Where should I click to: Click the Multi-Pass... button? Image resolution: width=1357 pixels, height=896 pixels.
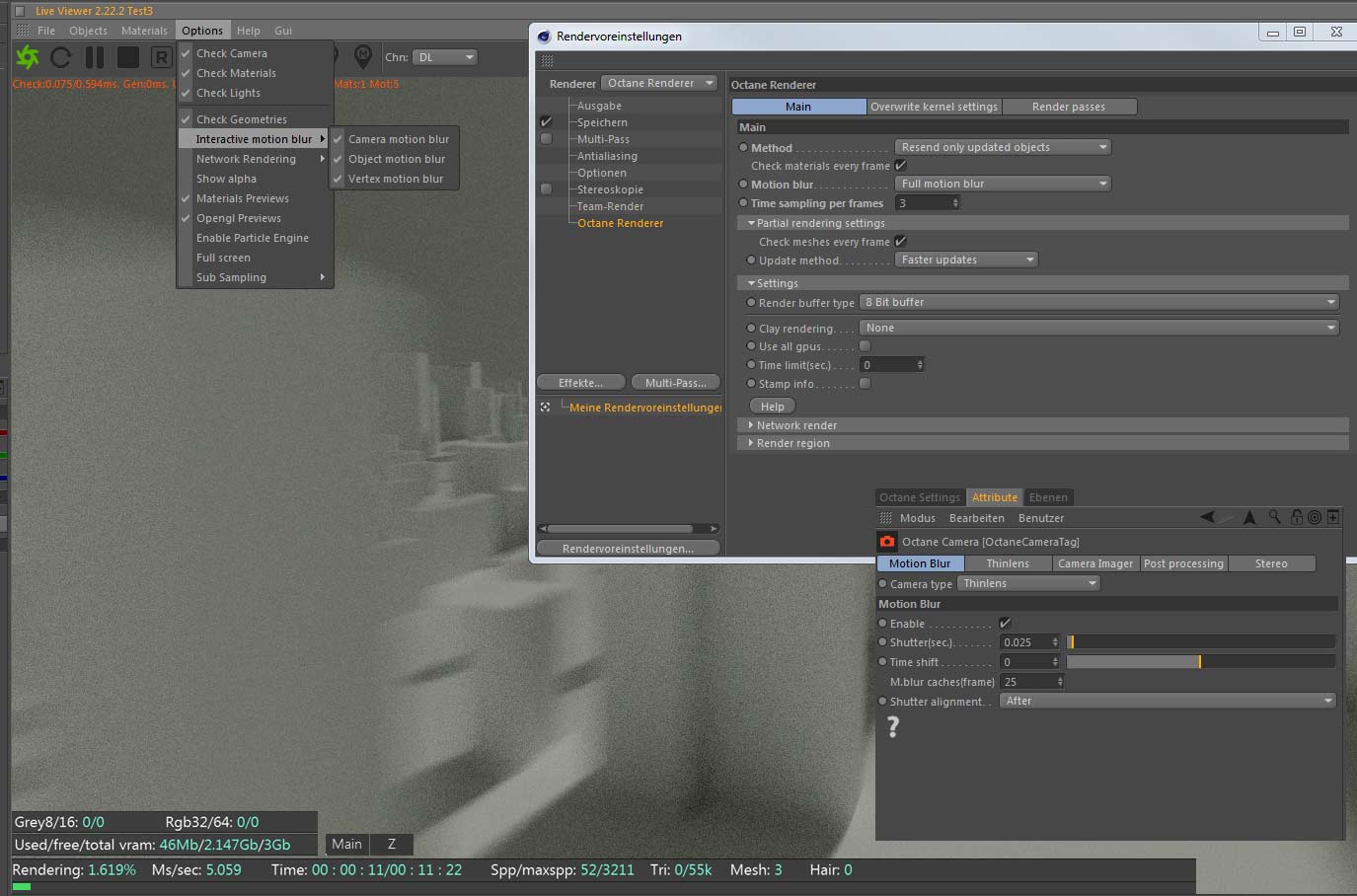(675, 383)
